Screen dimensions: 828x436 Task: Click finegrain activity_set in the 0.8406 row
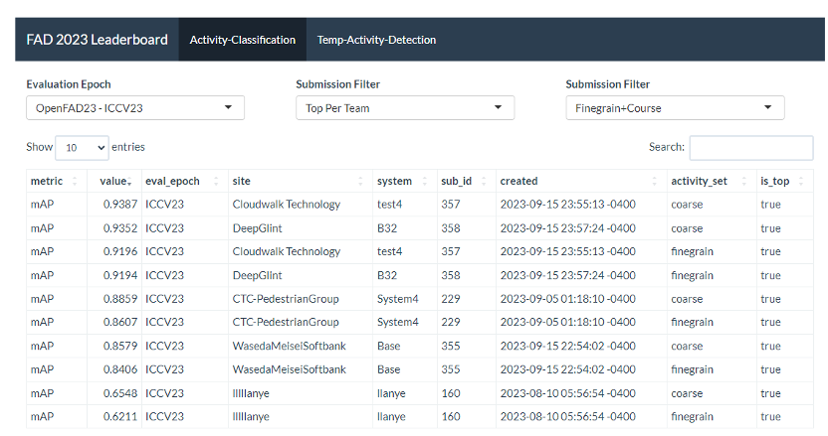tap(692, 369)
